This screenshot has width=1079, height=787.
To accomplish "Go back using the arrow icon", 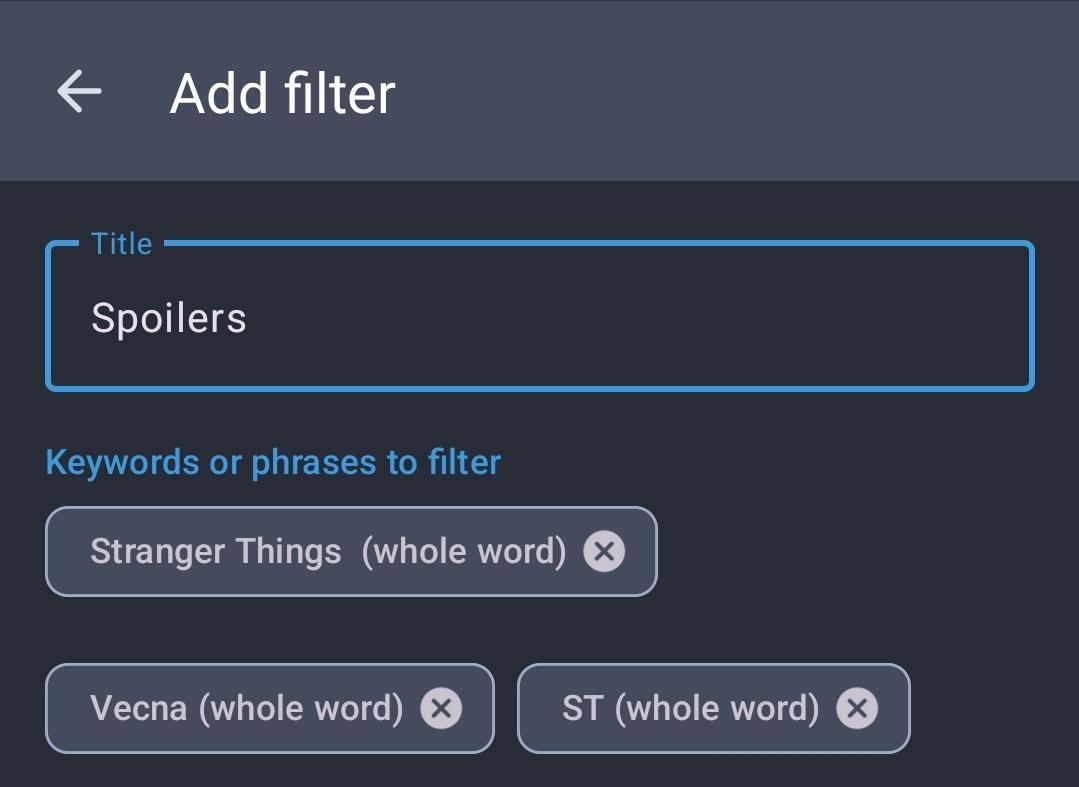I will click(x=79, y=92).
